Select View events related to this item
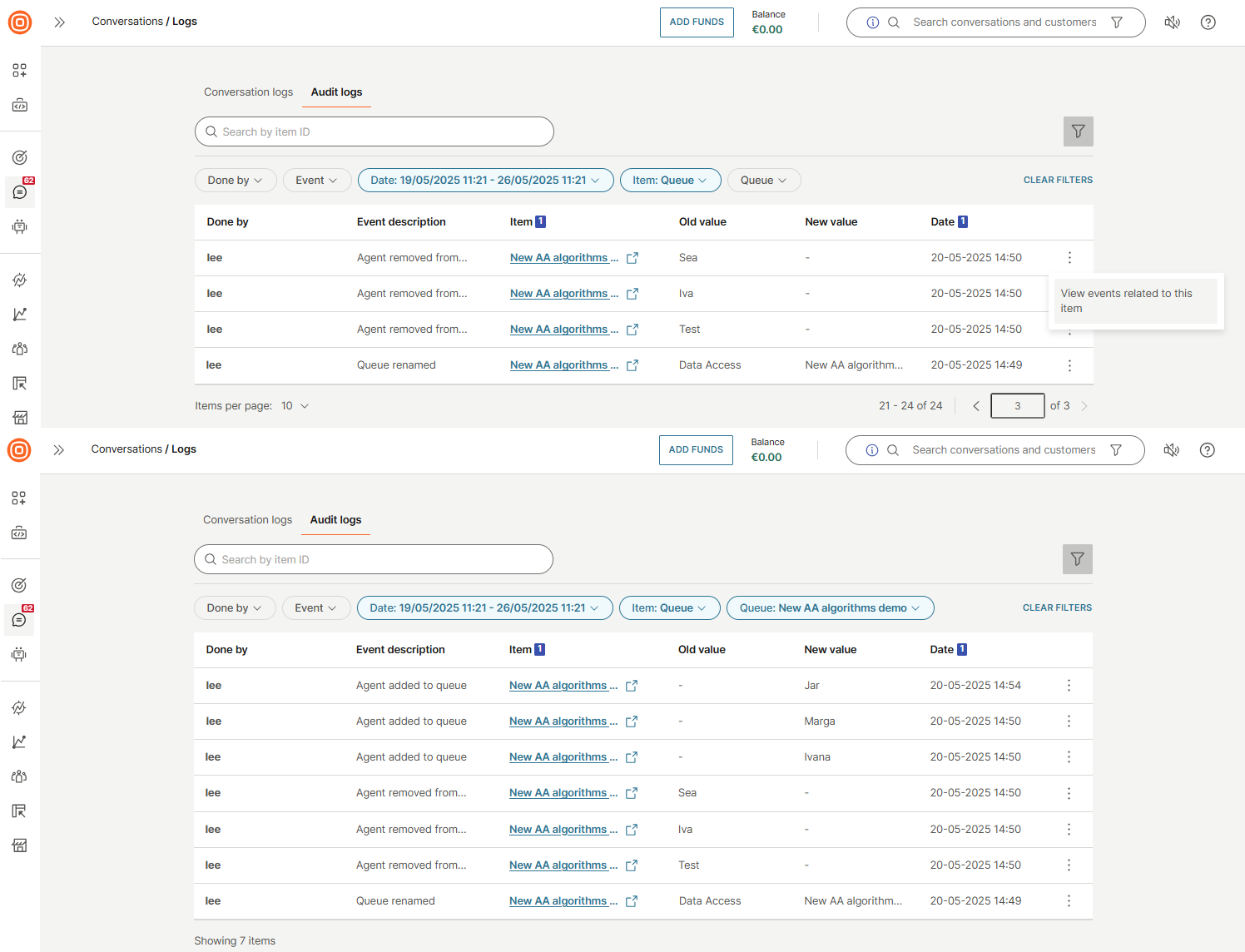The width and height of the screenshot is (1245, 952). 1136,301
